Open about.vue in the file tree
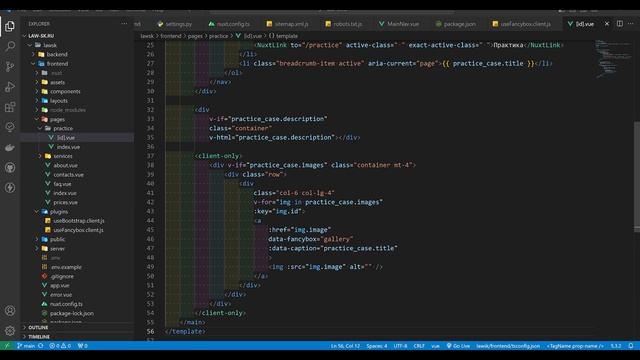 (78, 165)
